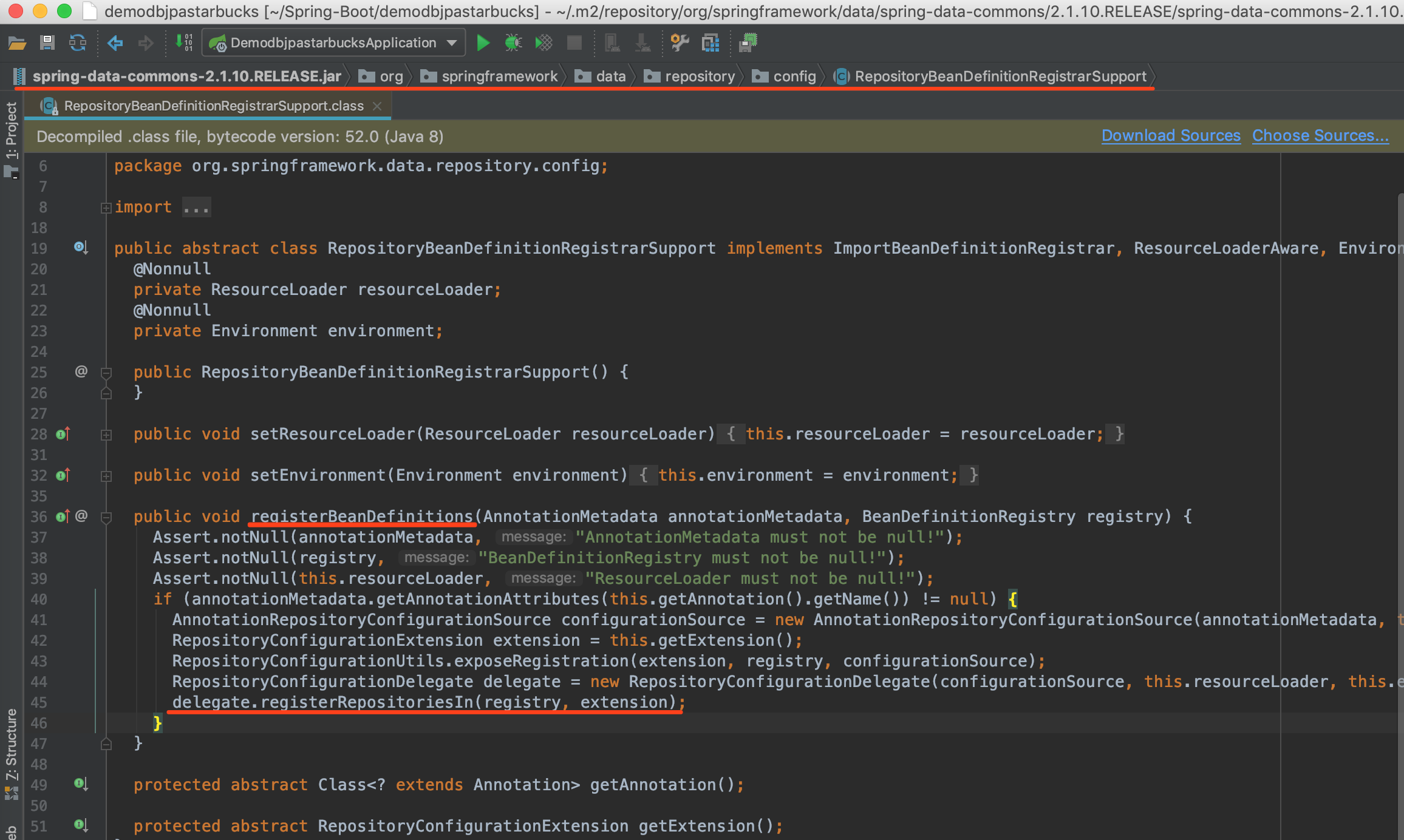Click fold end marker on line 26
This screenshot has height=840, width=1404.
coord(106,393)
